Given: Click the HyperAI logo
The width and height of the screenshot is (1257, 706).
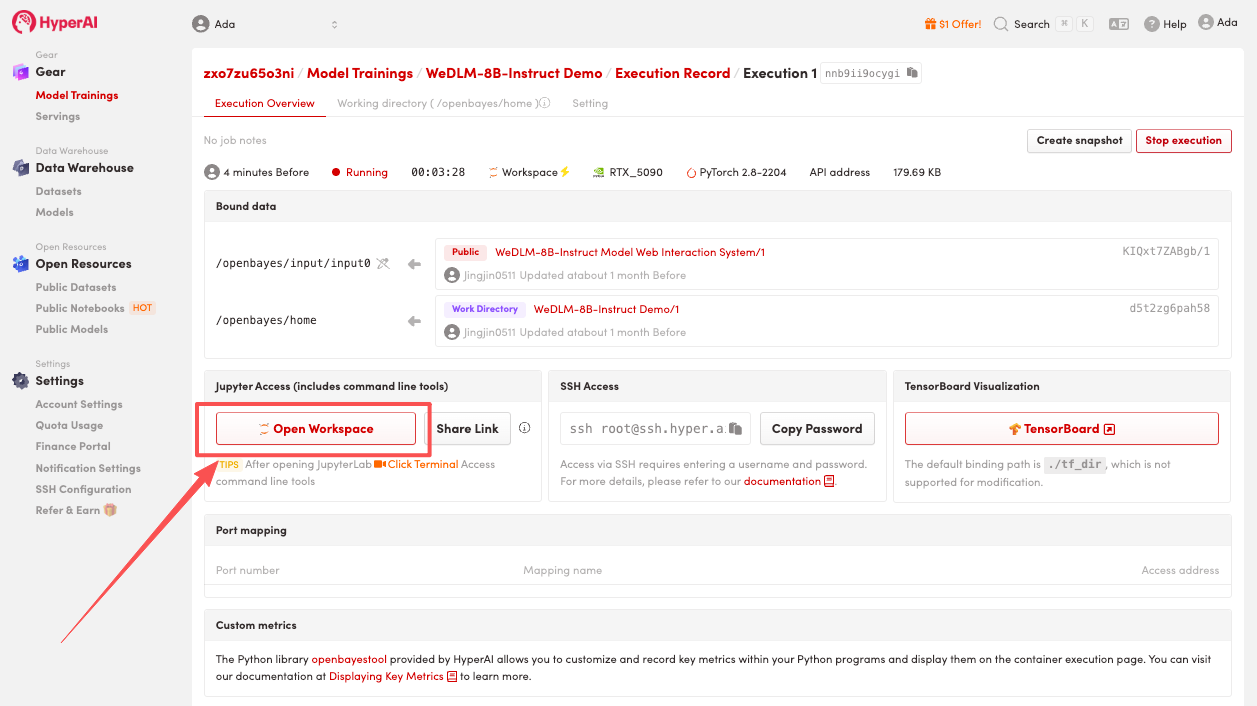Looking at the screenshot, I should click(x=55, y=23).
